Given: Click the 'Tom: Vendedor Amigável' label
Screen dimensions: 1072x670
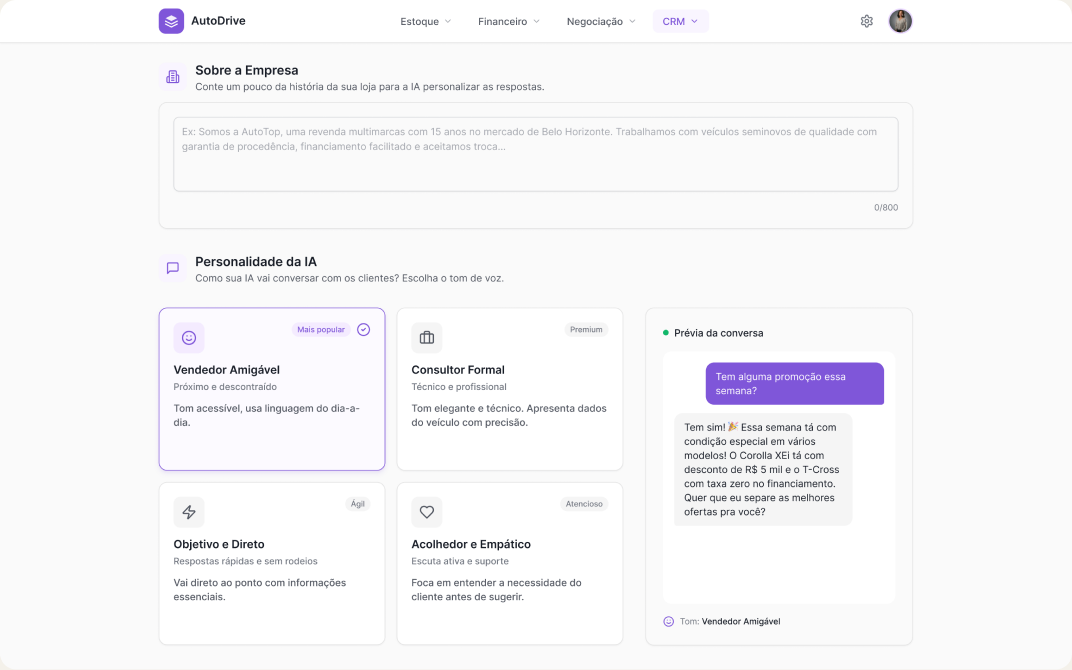Looking at the screenshot, I should pyautogui.click(x=729, y=621).
